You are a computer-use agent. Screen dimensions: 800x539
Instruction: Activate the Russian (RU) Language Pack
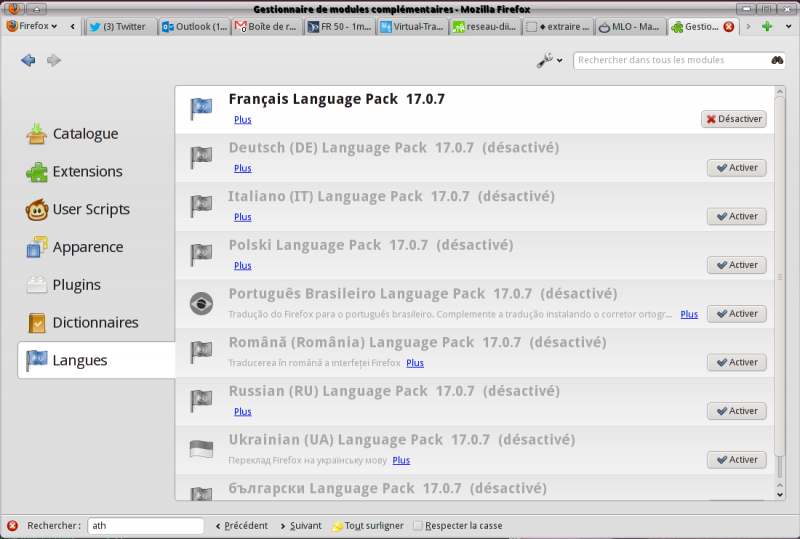(737, 411)
